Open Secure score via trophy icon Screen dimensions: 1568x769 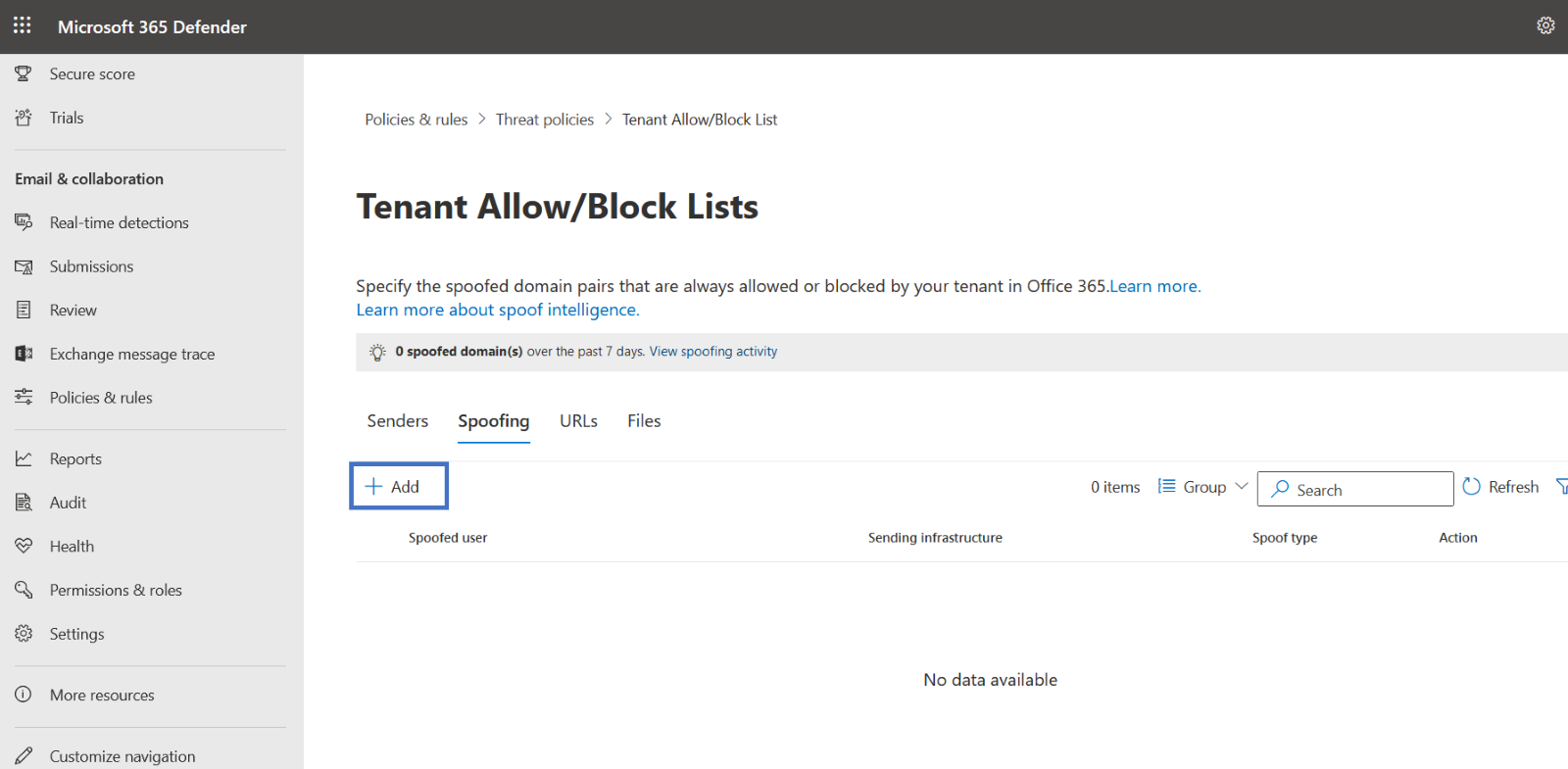(x=24, y=73)
